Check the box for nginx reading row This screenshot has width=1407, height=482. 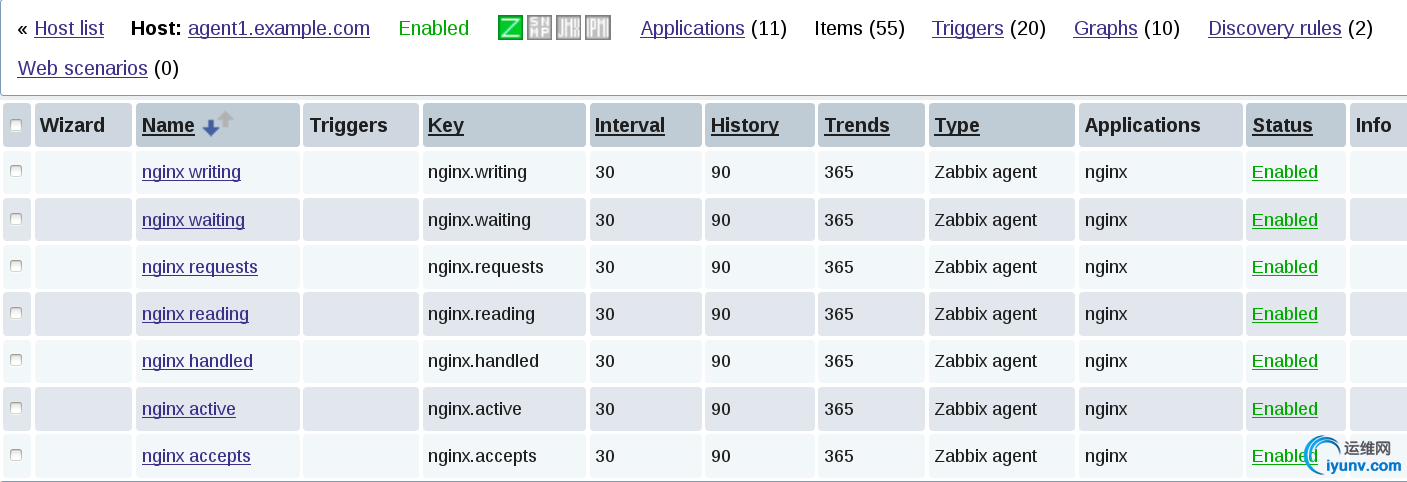(16, 313)
